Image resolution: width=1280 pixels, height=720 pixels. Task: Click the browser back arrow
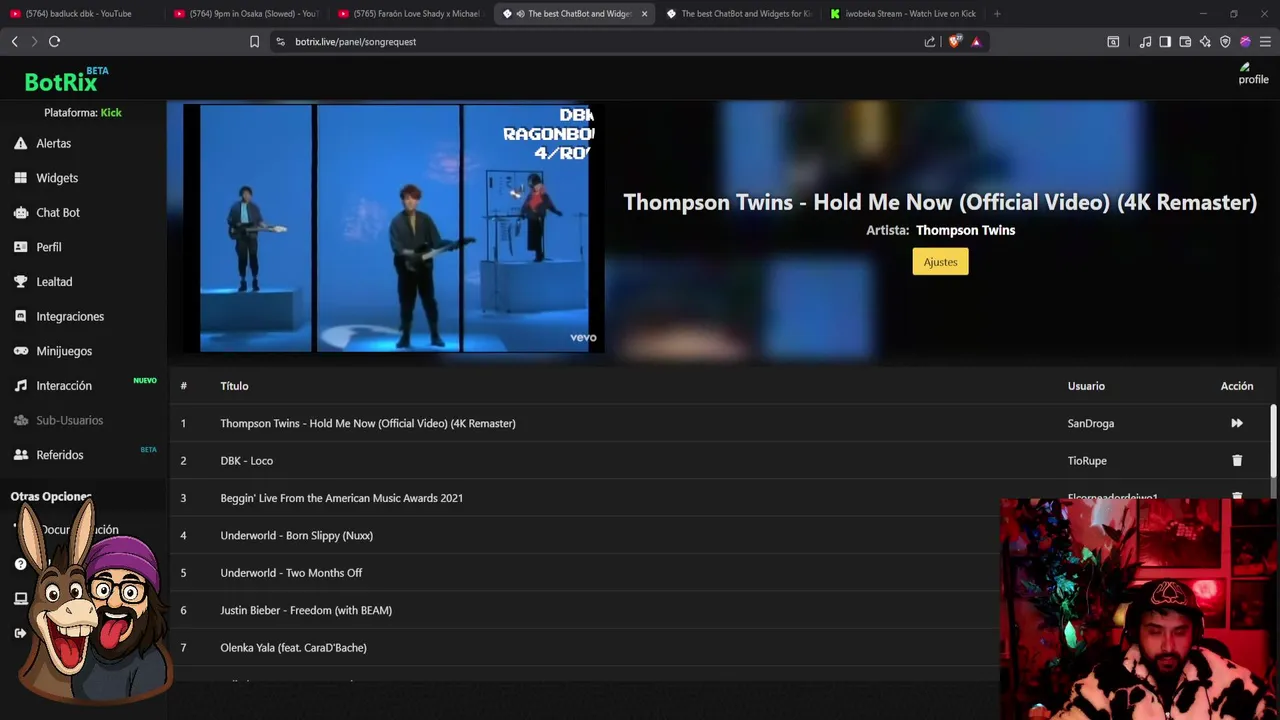coord(14,41)
